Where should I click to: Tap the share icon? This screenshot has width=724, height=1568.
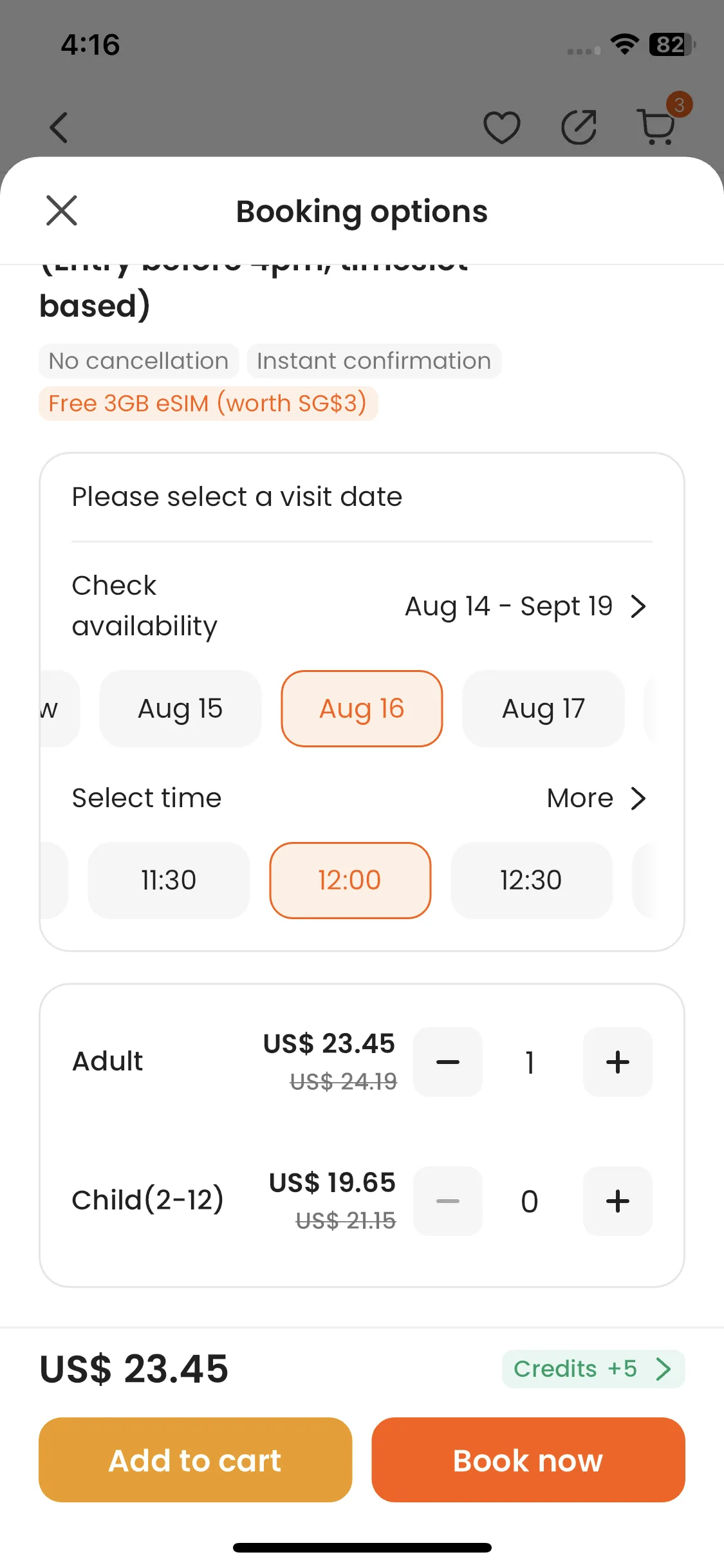click(579, 127)
